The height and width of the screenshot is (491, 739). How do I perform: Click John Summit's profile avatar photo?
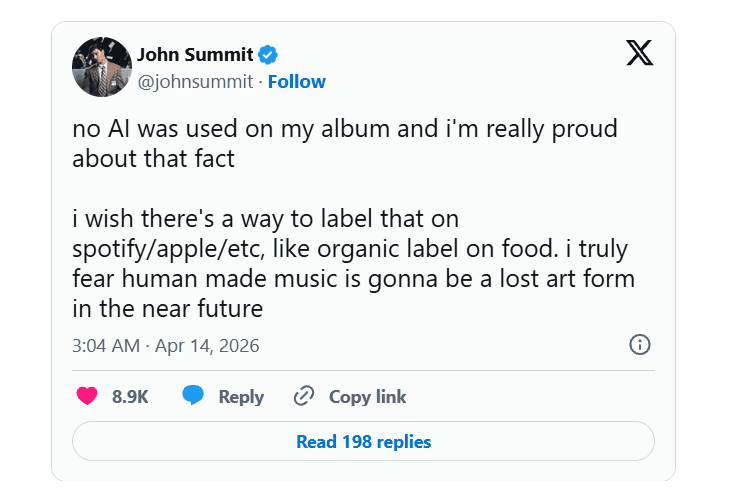click(x=102, y=67)
